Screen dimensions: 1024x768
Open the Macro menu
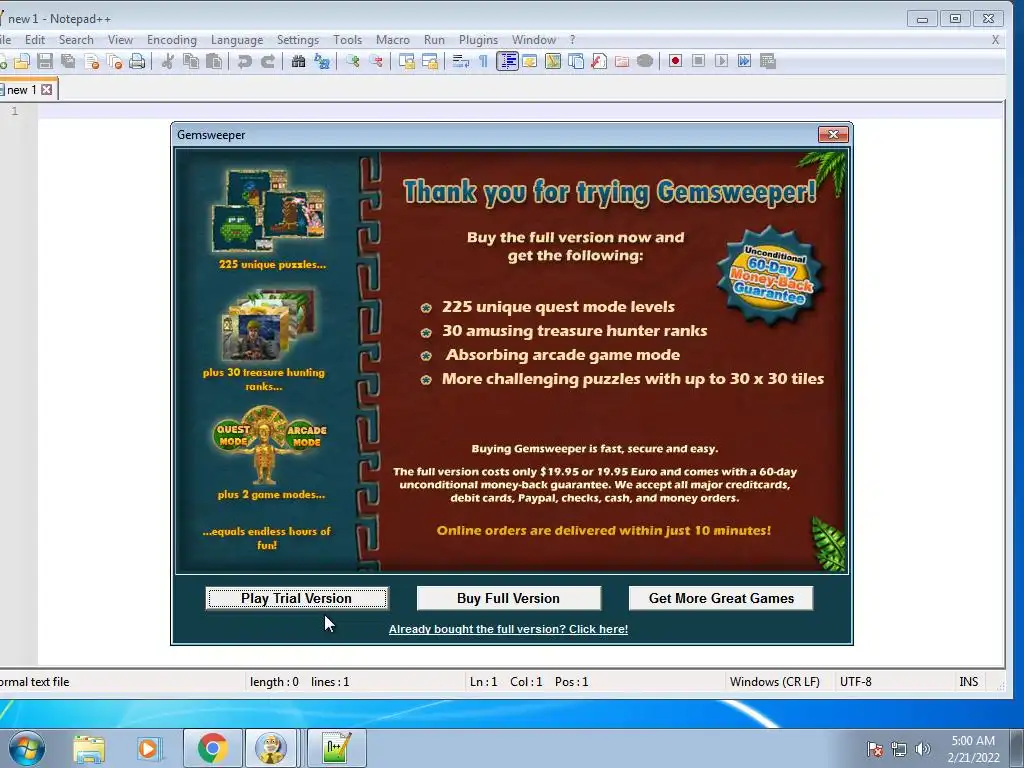(392, 40)
